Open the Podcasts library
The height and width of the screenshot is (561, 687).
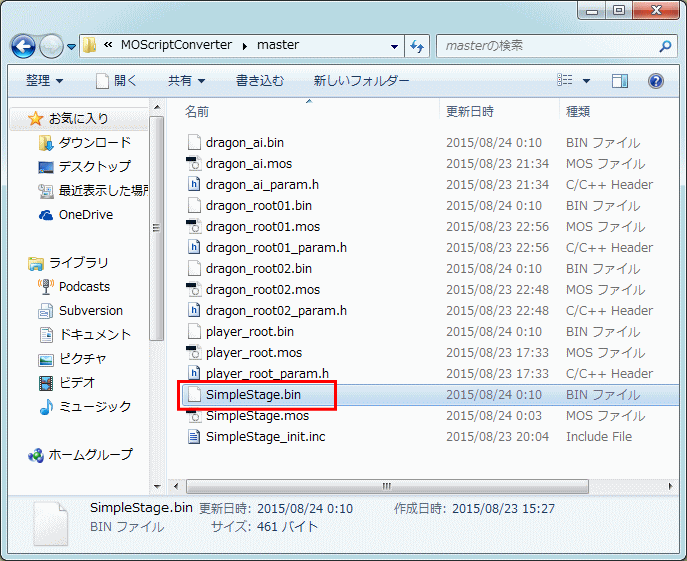[x=85, y=287]
